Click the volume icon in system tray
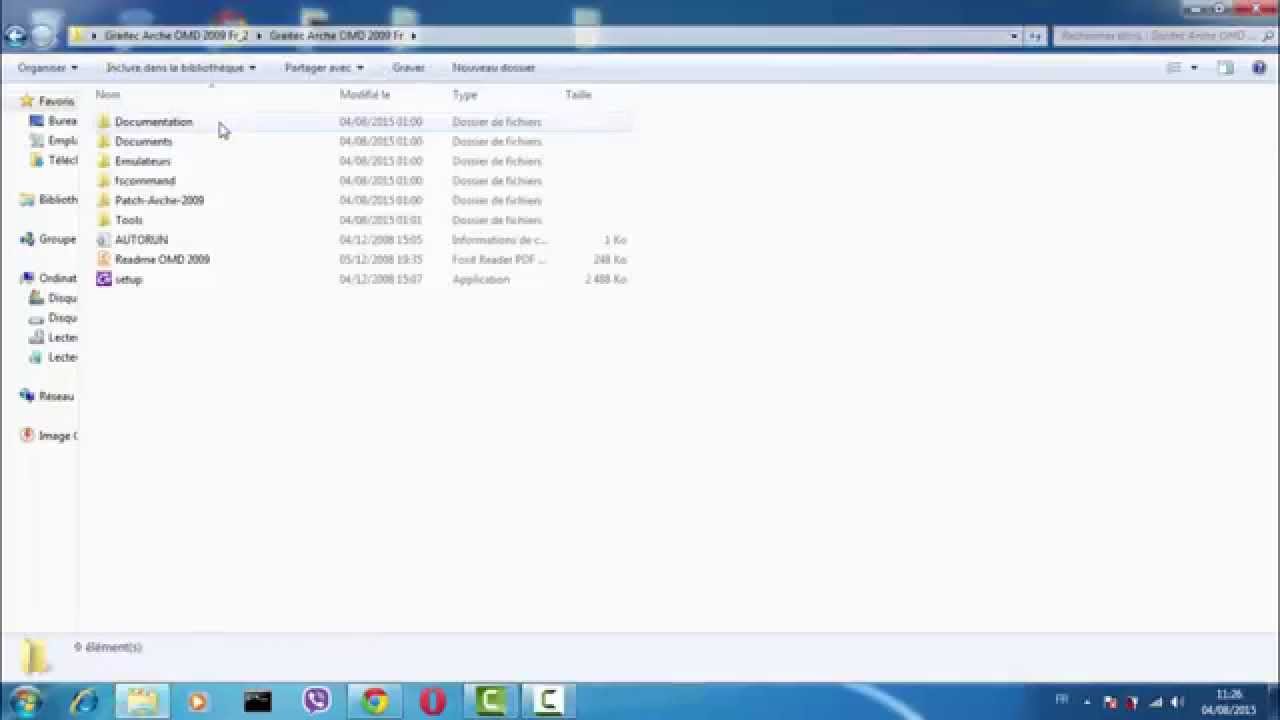 tap(1178, 702)
